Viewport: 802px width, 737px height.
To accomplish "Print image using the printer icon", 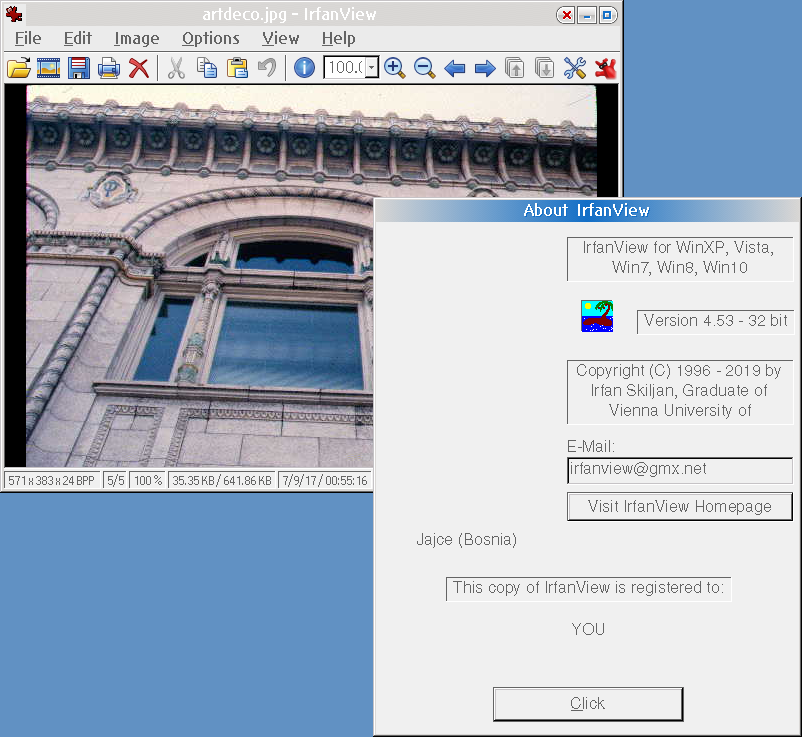I will pos(108,68).
